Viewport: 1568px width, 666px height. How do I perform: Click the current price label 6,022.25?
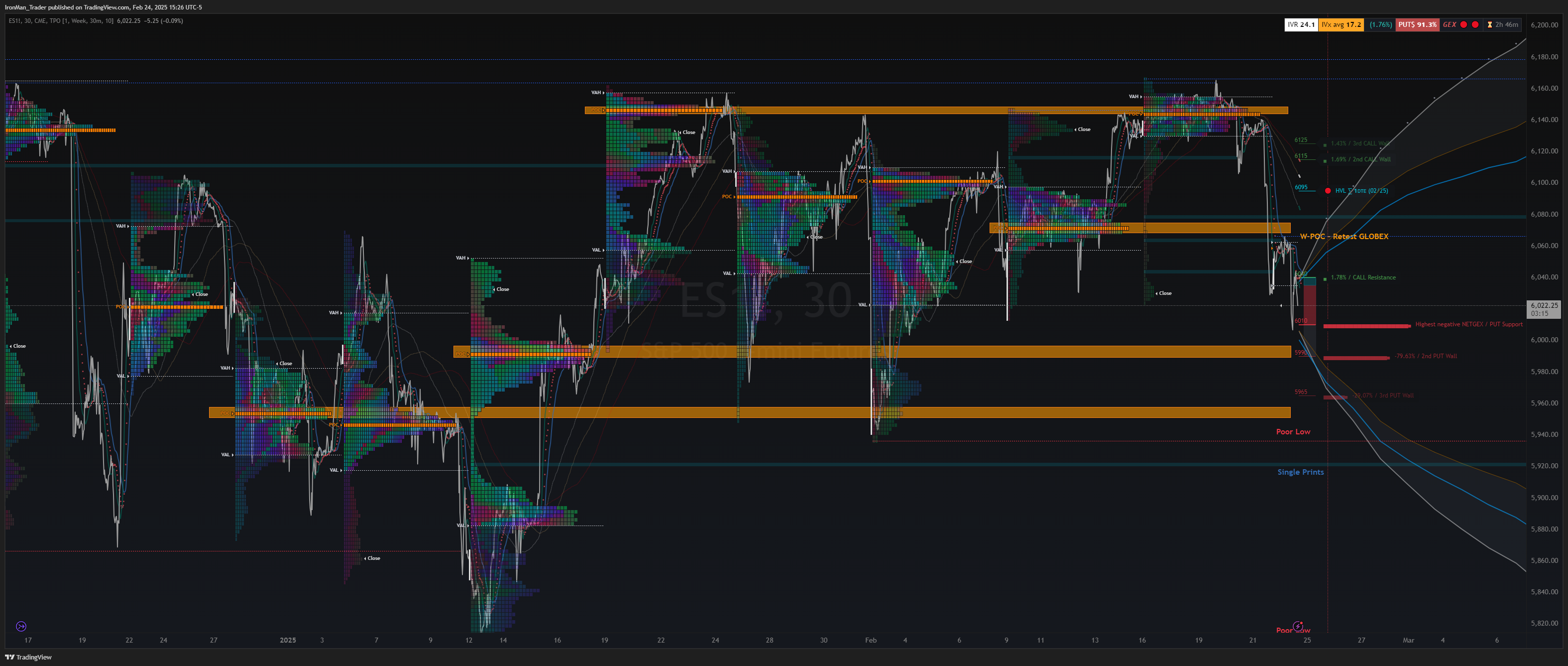1544,309
